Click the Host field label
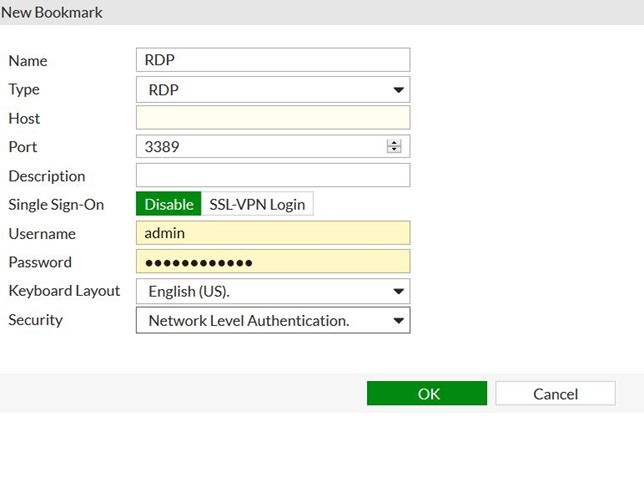Viewport: 644px width, 488px height. click(x=24, y=118)
